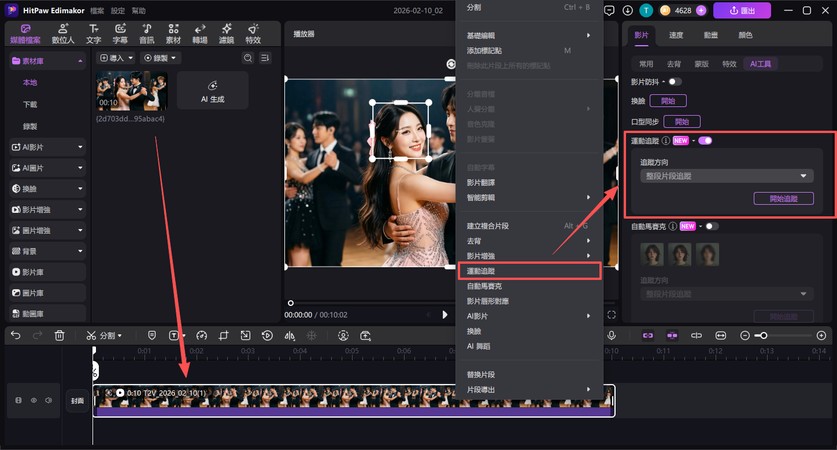This screenshot has height=450, width=837.
Task: Disable the 運動追蹤 motion tracking switch
Action: (705, 141)
